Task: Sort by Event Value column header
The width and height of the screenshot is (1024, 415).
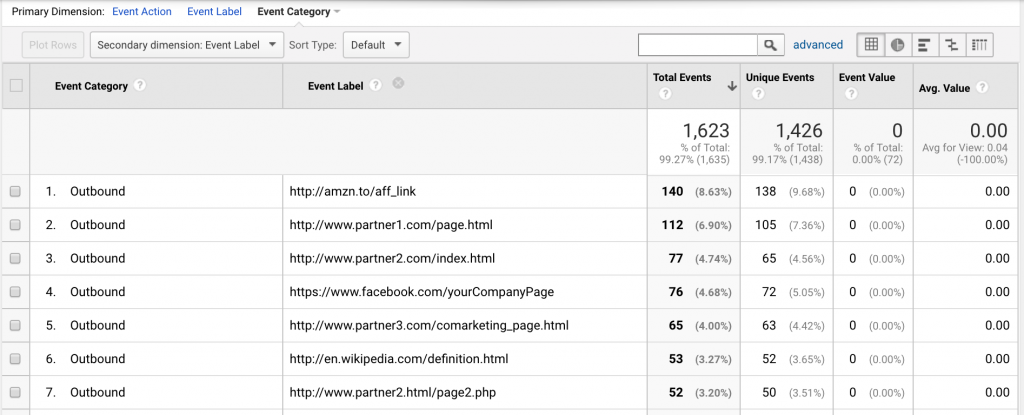Action: (x=867, y=77)
